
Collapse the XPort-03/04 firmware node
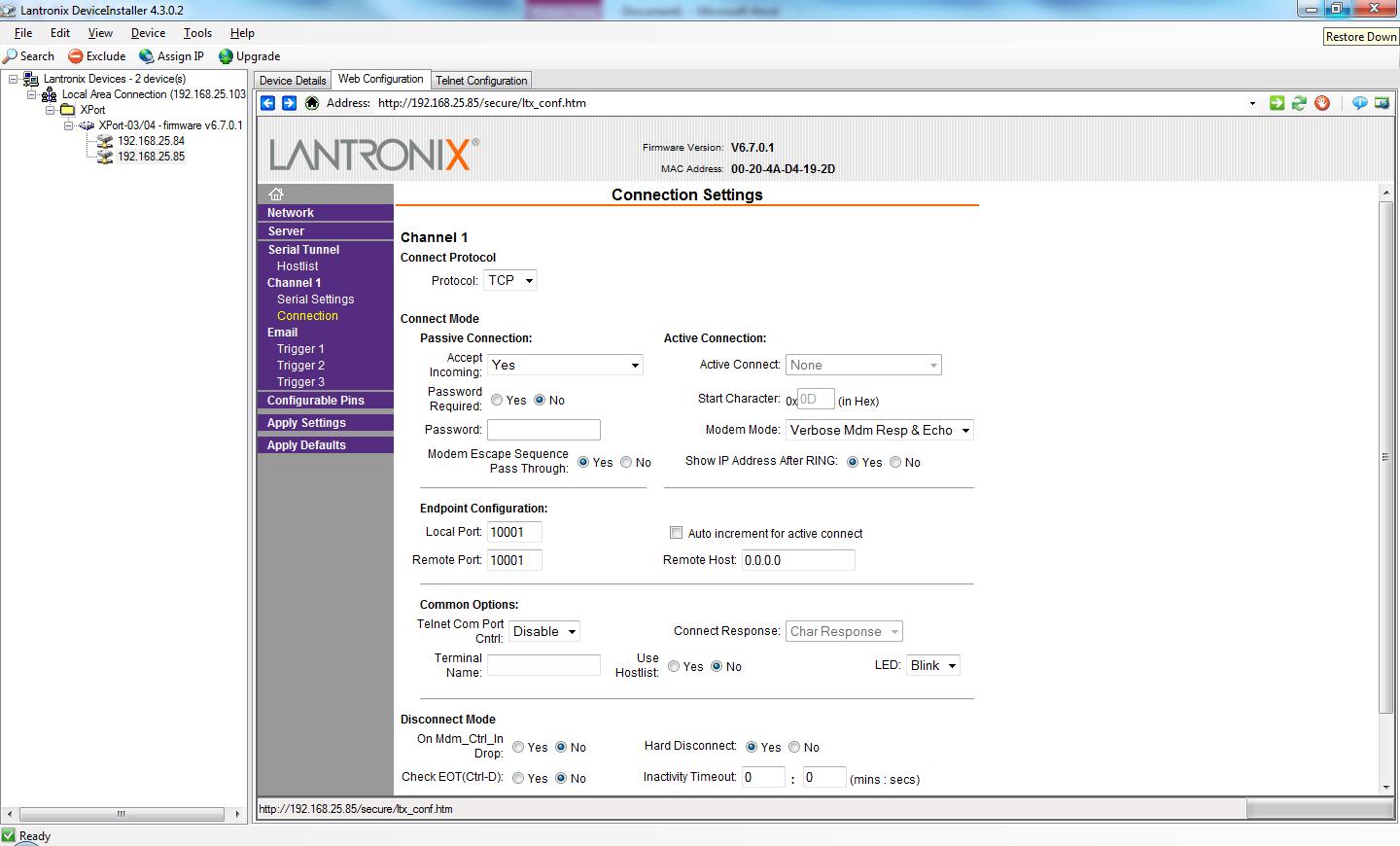click(x=69, y=125)
